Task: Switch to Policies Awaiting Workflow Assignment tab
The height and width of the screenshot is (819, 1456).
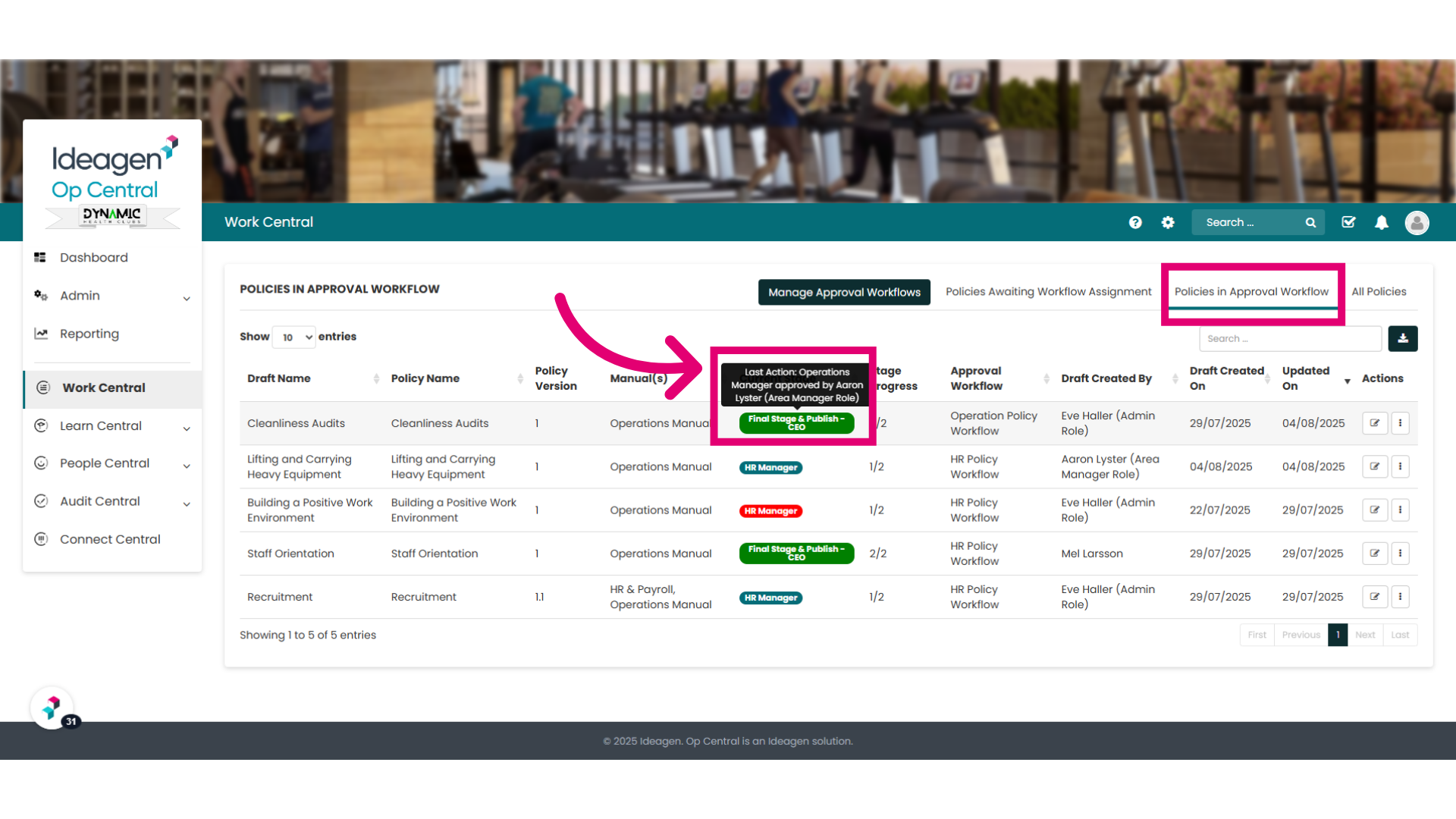Action: 1048,292
